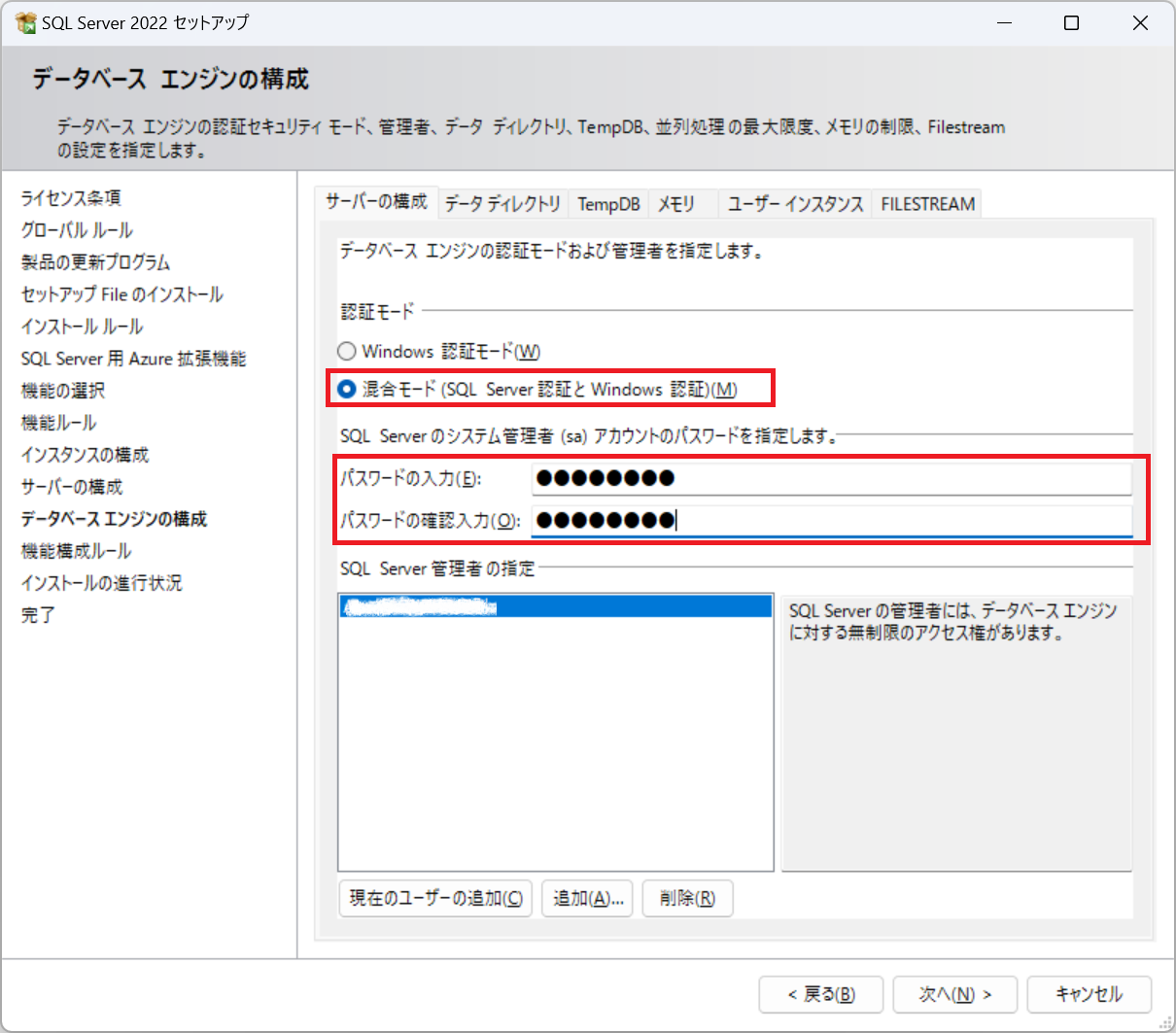Viewport: 1176px width, 1033px height.
Task: Switch to the FILESTREAM tab
Action: click(x=928, y=204)
